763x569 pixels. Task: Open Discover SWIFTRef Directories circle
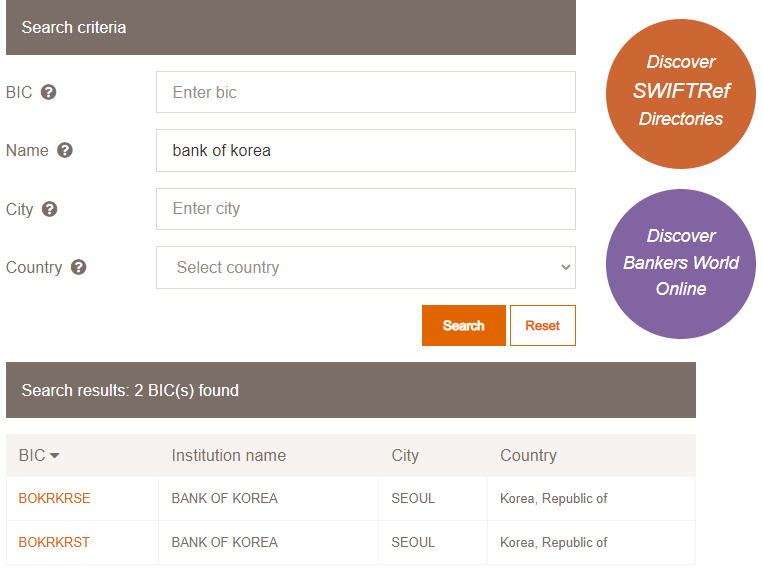681,94
